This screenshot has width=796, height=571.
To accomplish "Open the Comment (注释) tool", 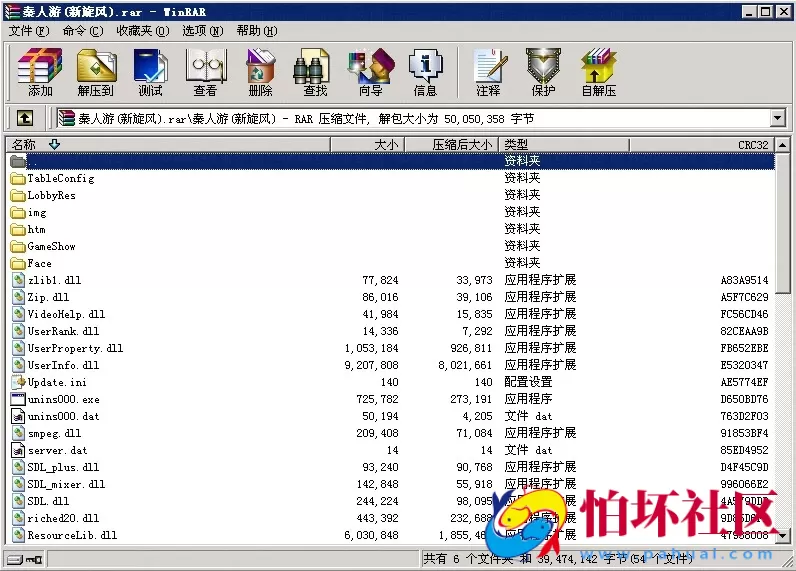I will coord(488,72).
